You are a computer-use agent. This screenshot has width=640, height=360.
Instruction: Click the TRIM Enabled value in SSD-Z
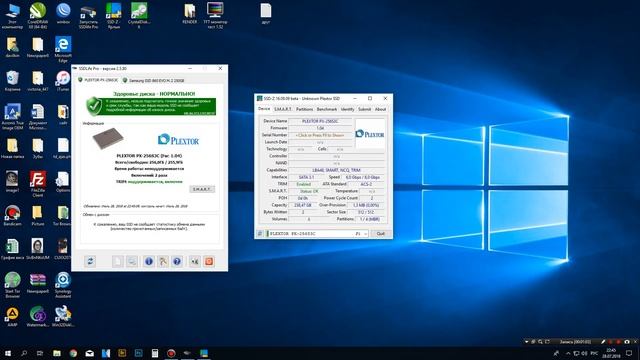303,184
